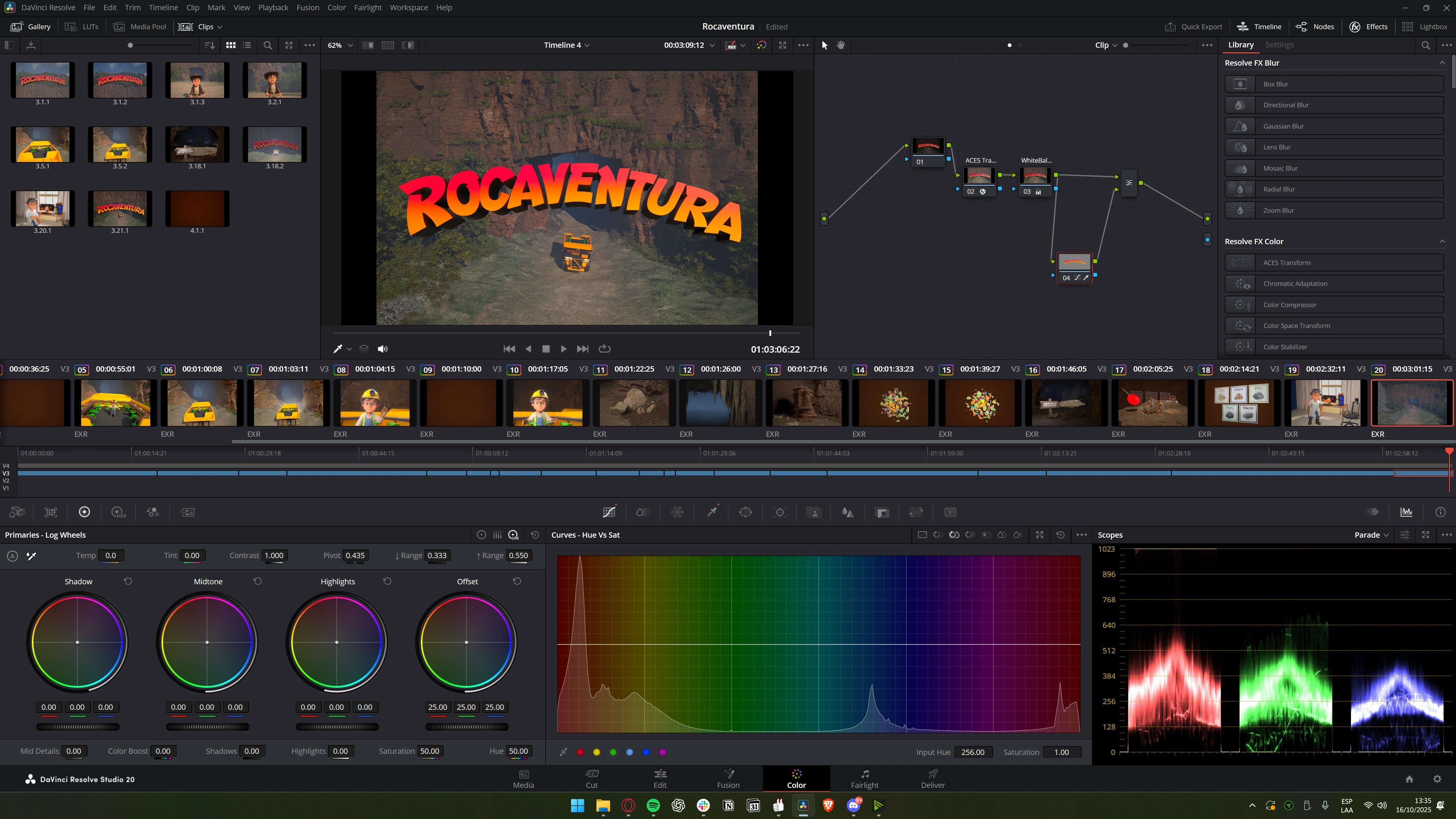Click the Quick Export button
The height and width of the screenshot is (819, 1456).
[x=1193, y=27]
